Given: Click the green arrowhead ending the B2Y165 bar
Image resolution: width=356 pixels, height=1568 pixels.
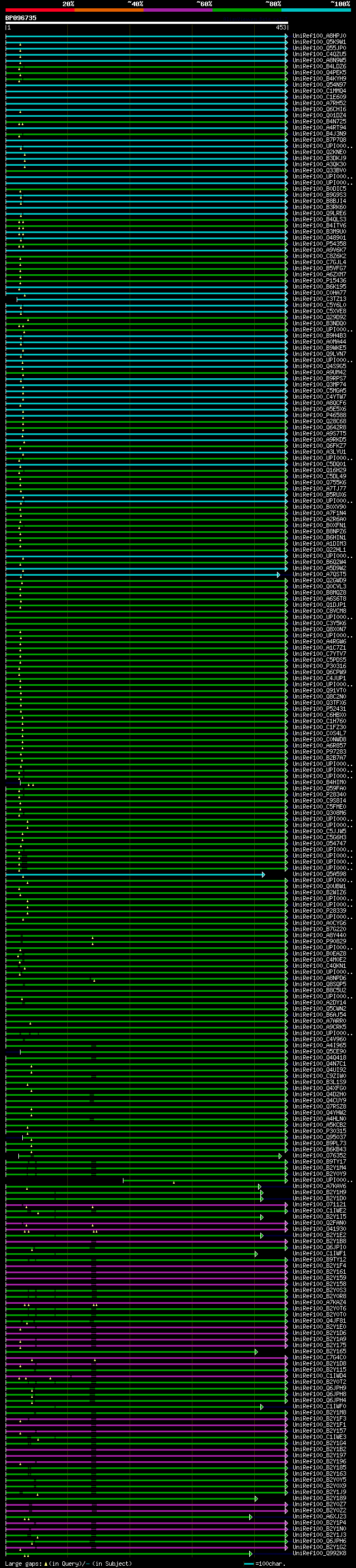Looking at the screenshot, I should click(x=256, y=1351).
